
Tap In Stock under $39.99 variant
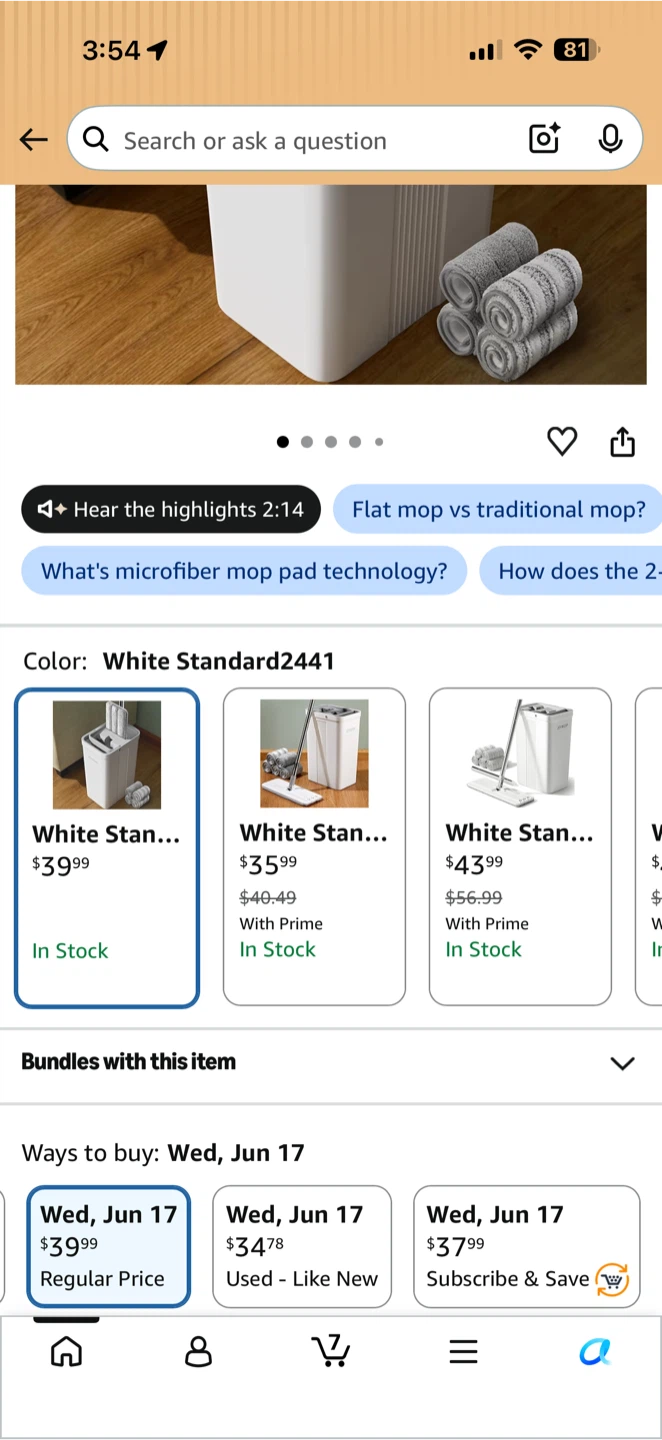coord(70,951)
